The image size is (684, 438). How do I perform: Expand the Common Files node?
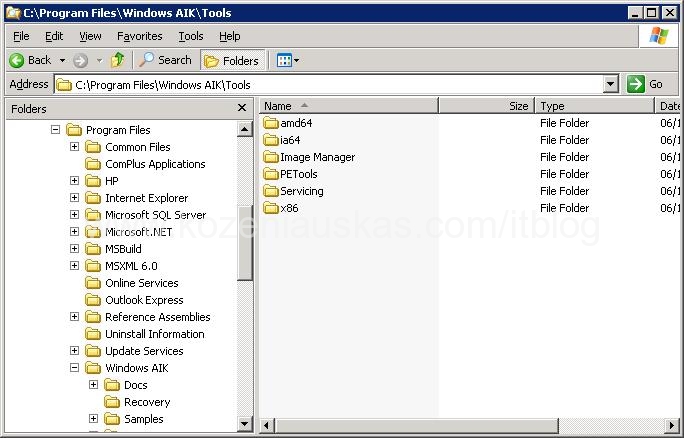(x=75, y=147)
